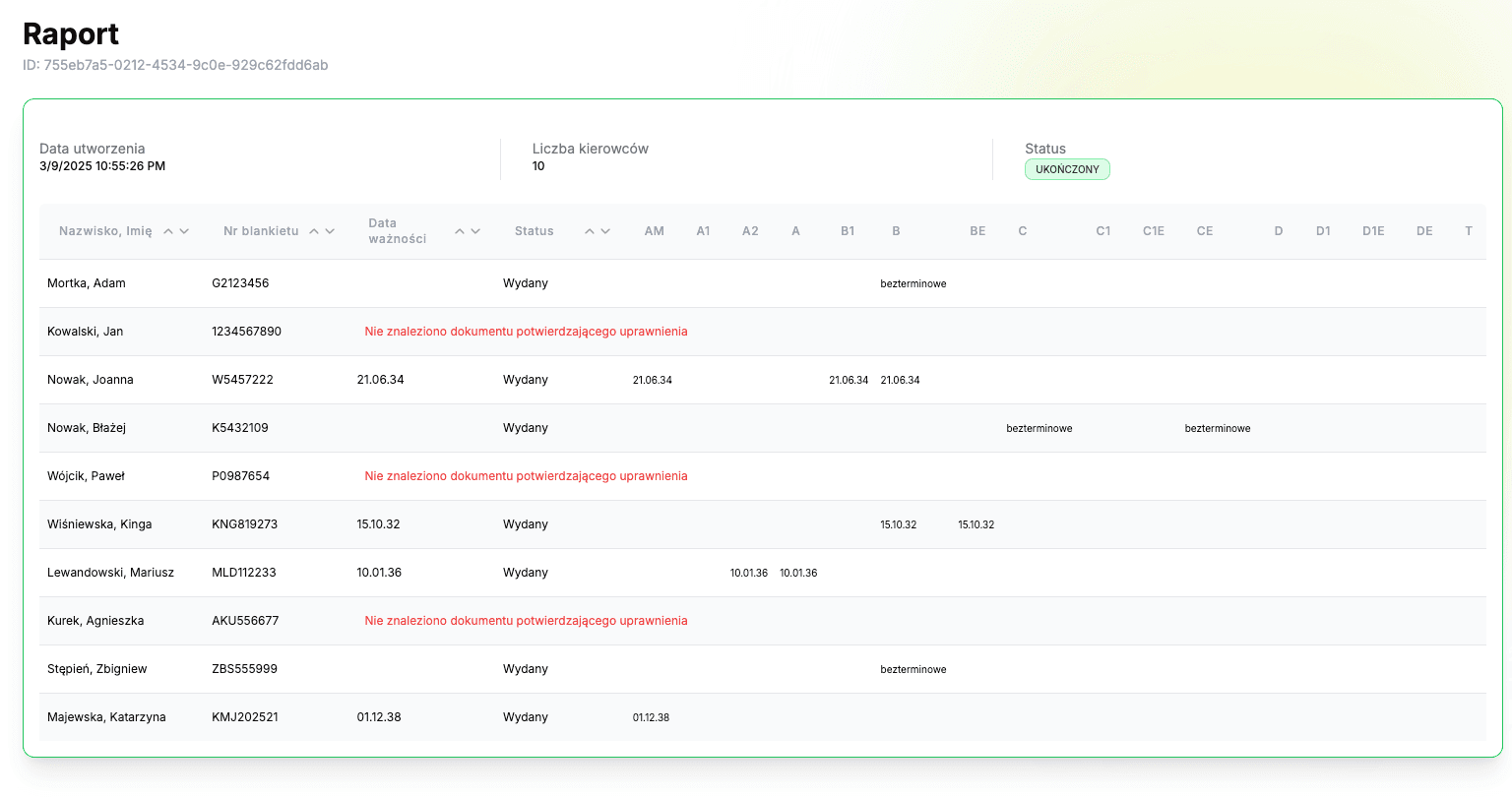This screenshot has height=797, width=1512.
Task: Click AM date 21.06.34 for Nowak, Joanna
Action: point(653,380)
